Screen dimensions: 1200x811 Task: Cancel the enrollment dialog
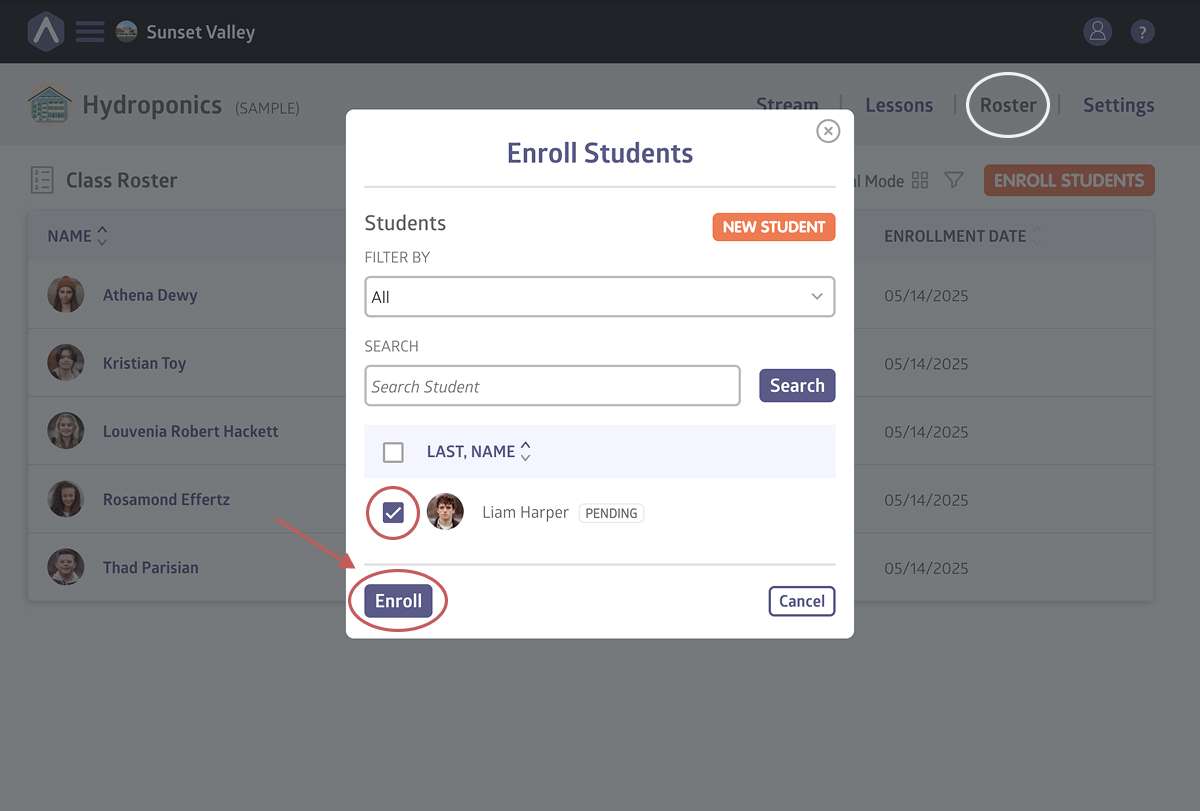(801, 601)
